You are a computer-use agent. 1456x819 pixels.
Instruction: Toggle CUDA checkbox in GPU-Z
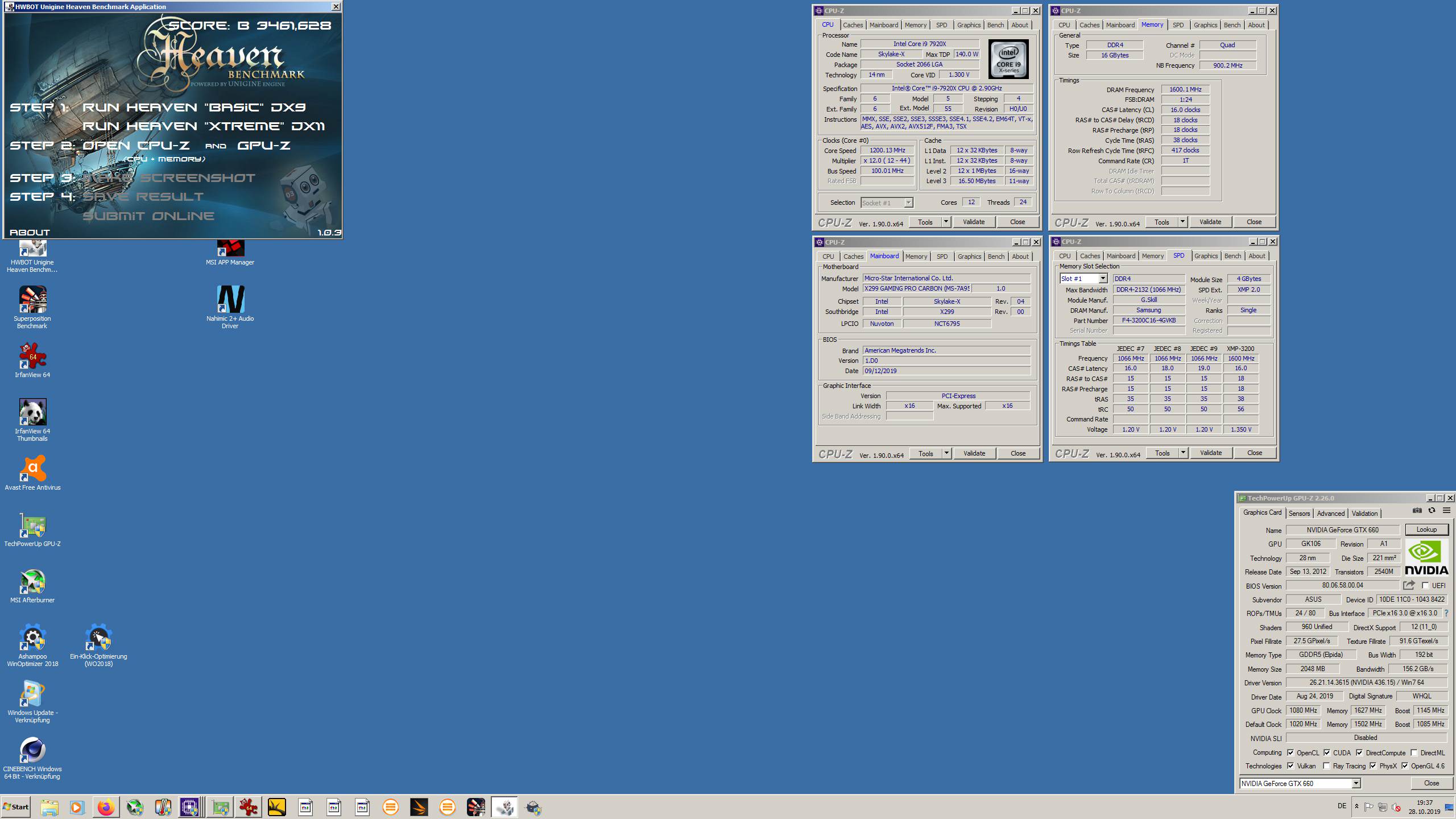tap(1327, 752)
